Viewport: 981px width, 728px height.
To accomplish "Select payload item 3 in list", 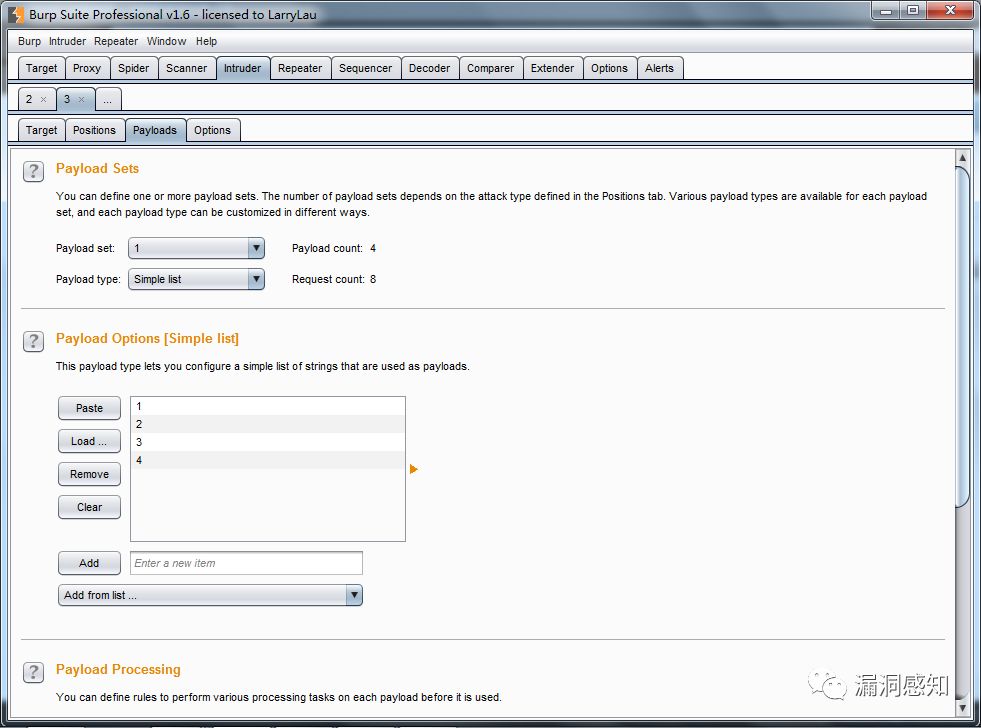I will [x=268, y=442].
